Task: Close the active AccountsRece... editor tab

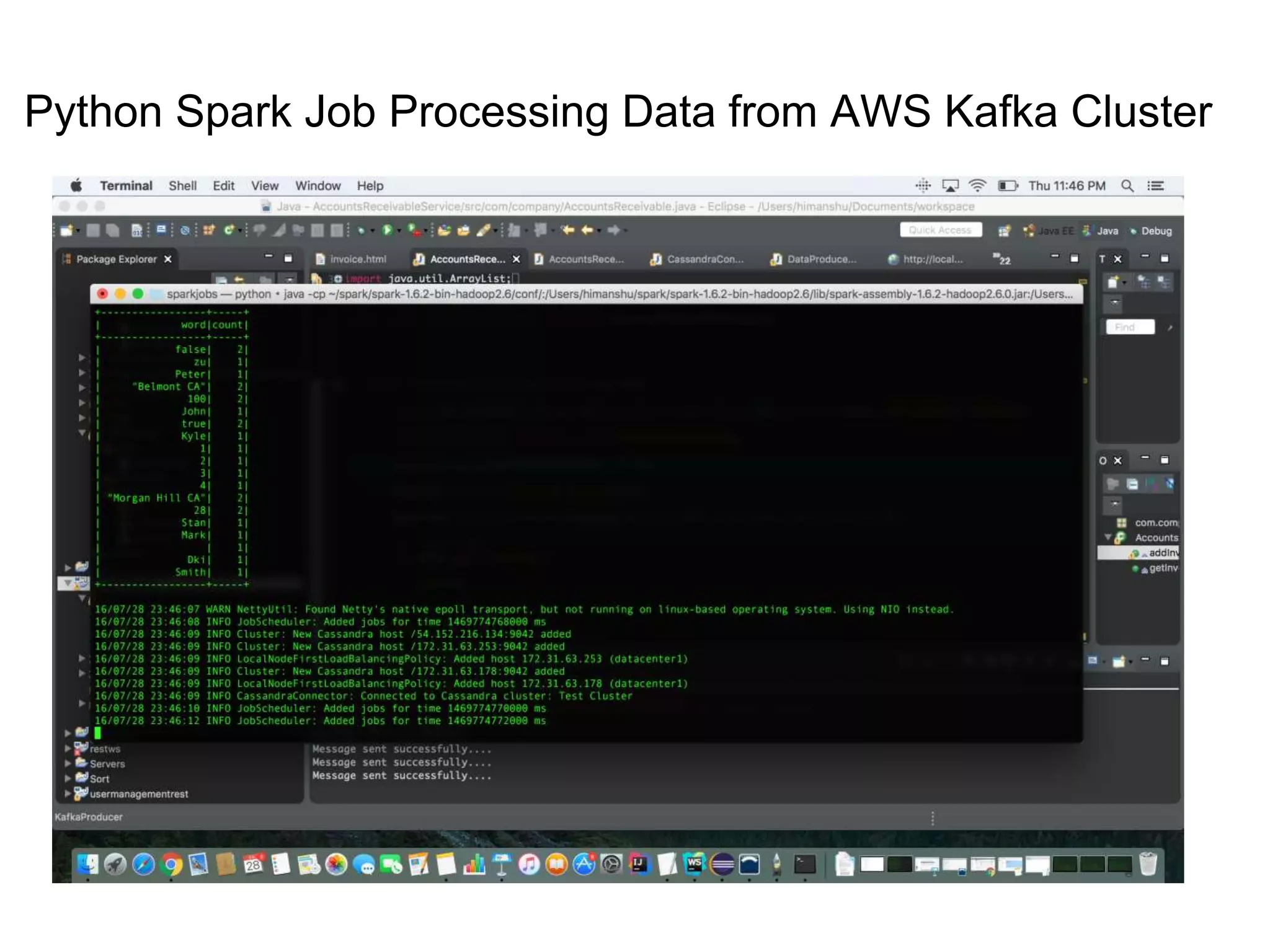Action: [x=516, y=259]
